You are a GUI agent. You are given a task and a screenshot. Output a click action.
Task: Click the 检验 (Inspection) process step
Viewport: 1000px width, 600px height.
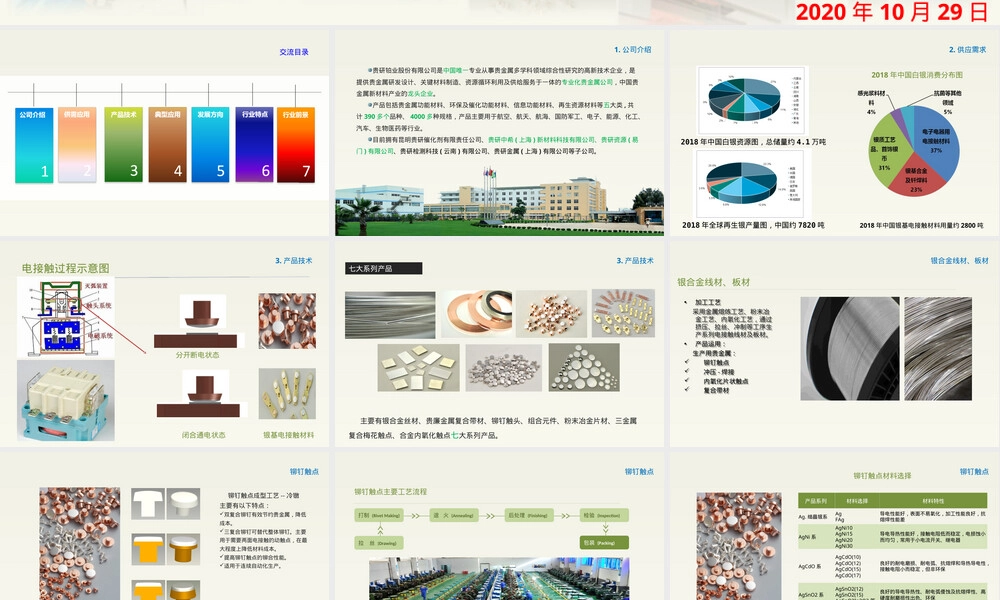tap(604, 515)
